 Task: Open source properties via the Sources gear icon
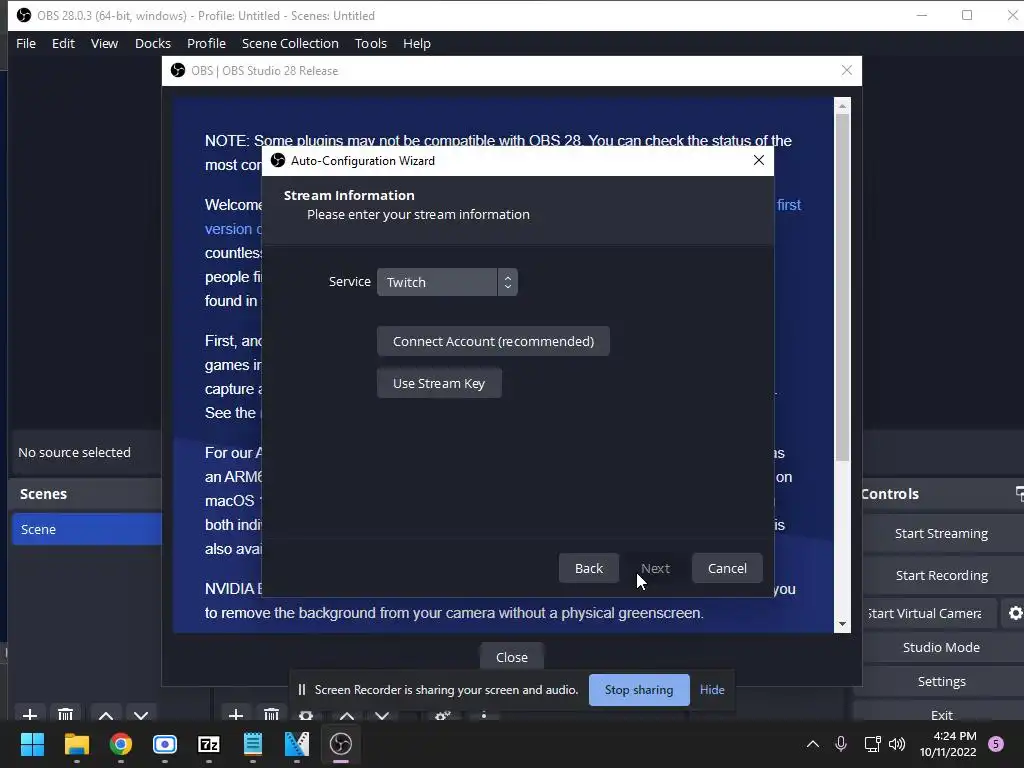pyautogui.click(x=306, y=715)
